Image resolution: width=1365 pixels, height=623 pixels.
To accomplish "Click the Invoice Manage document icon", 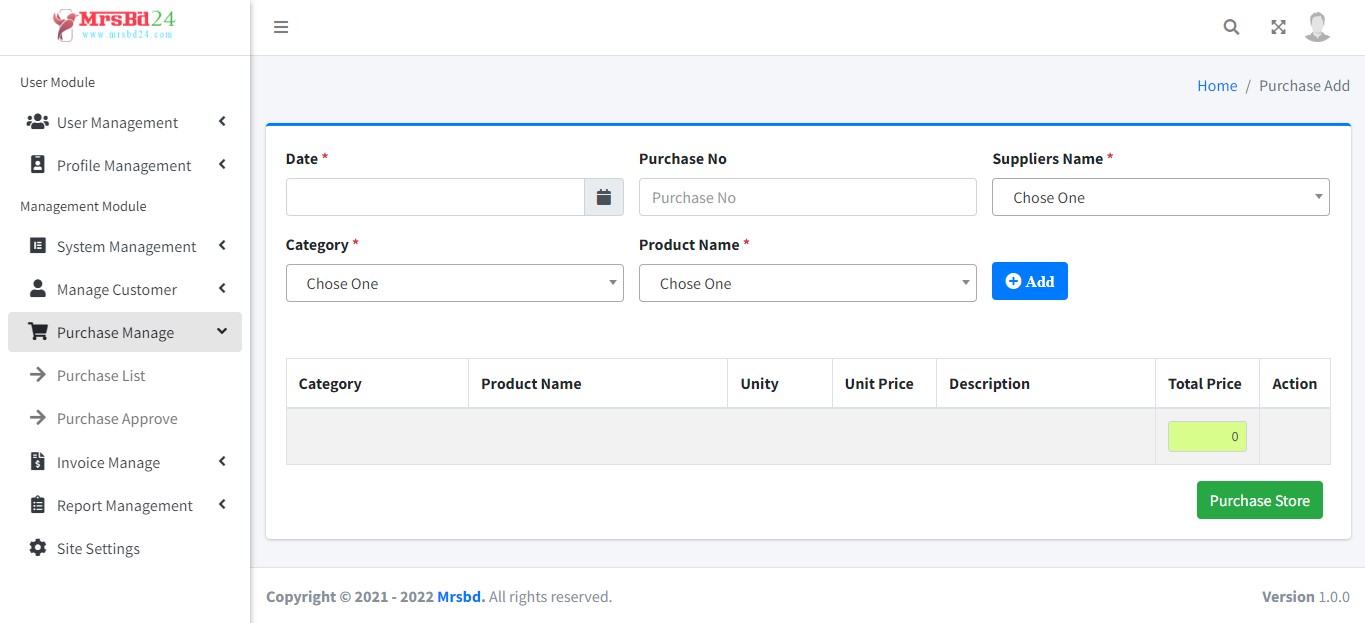I will pos(38,462).
